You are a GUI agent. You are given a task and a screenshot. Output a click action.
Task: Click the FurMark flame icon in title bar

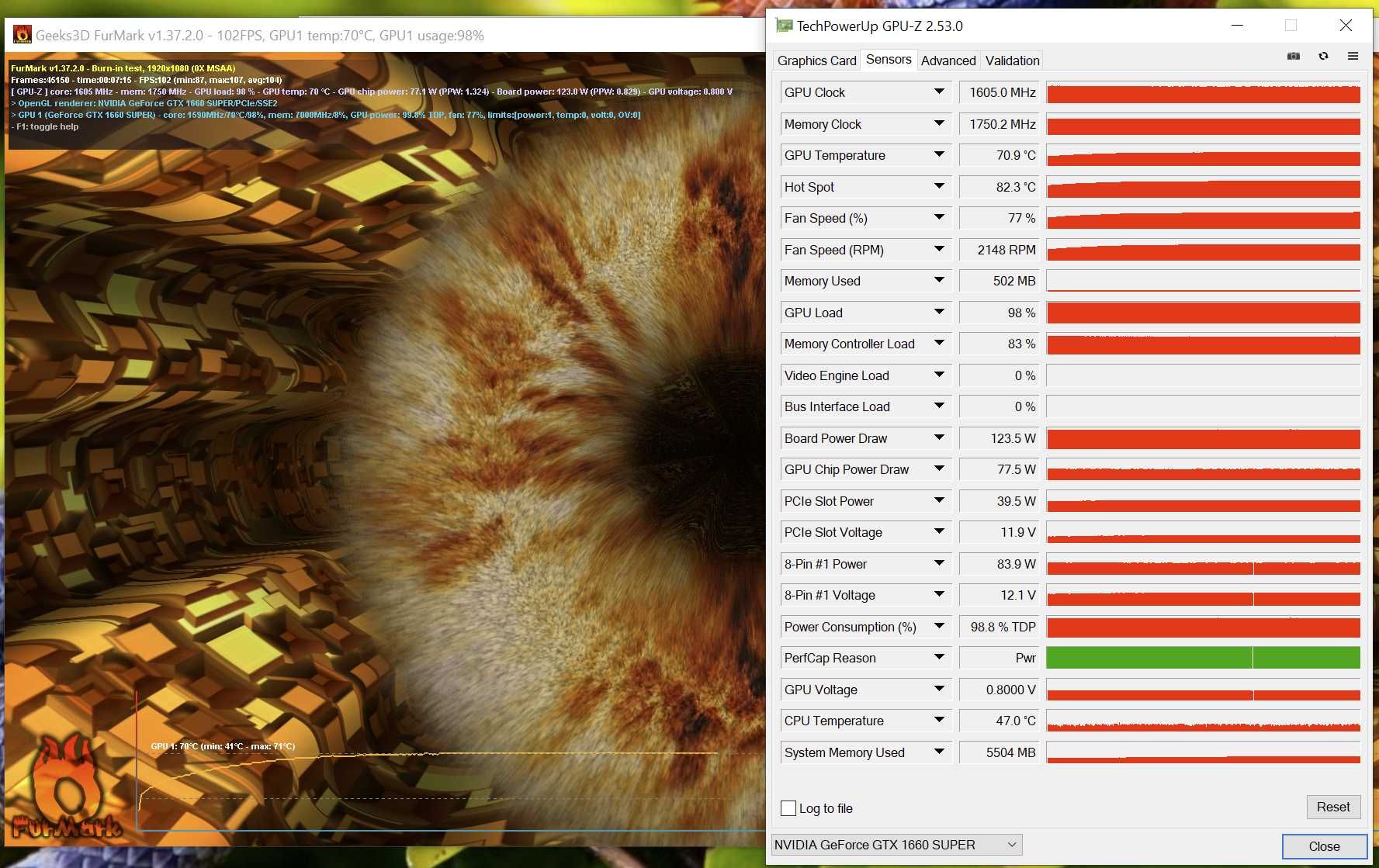pos(22,35)
